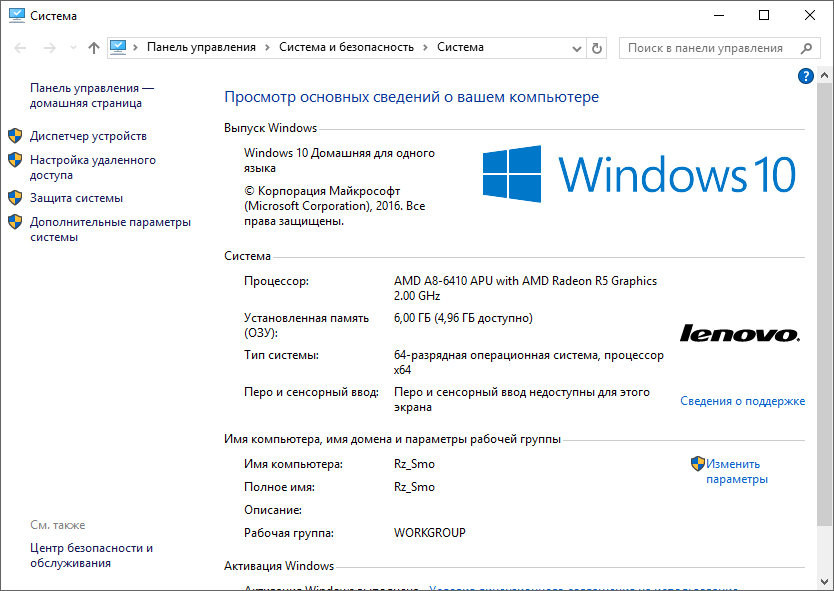
Task: Click the Windows 10 Домашняя для одного языка text
Action: (x=339, y=160)
